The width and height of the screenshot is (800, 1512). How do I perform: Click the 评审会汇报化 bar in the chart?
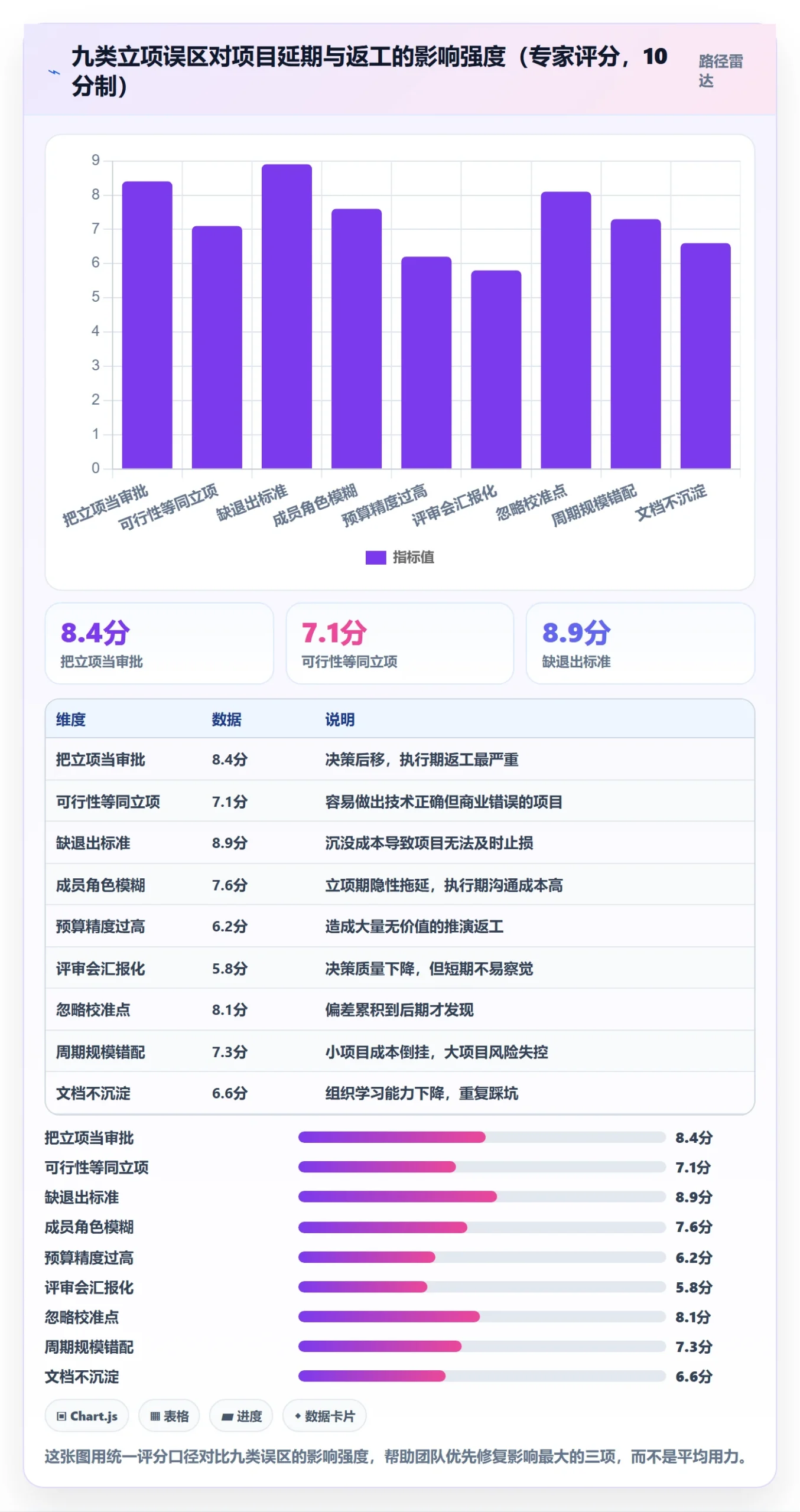click(496, 369)
